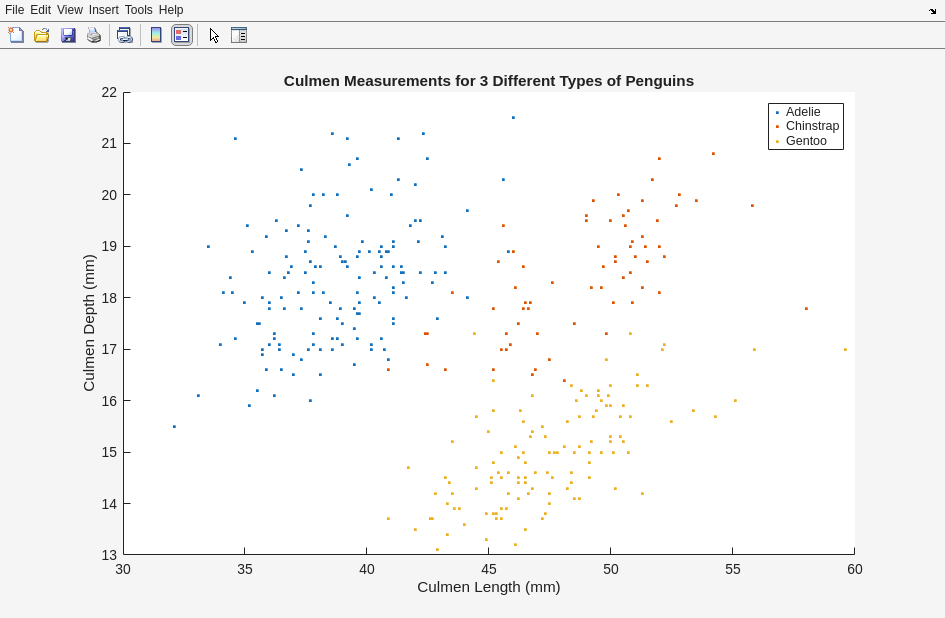This screenshot has width=945, height=618.
Task: Save the figure with the floppy disk icon
Action: pyautogui.click(x=68, y=35)
